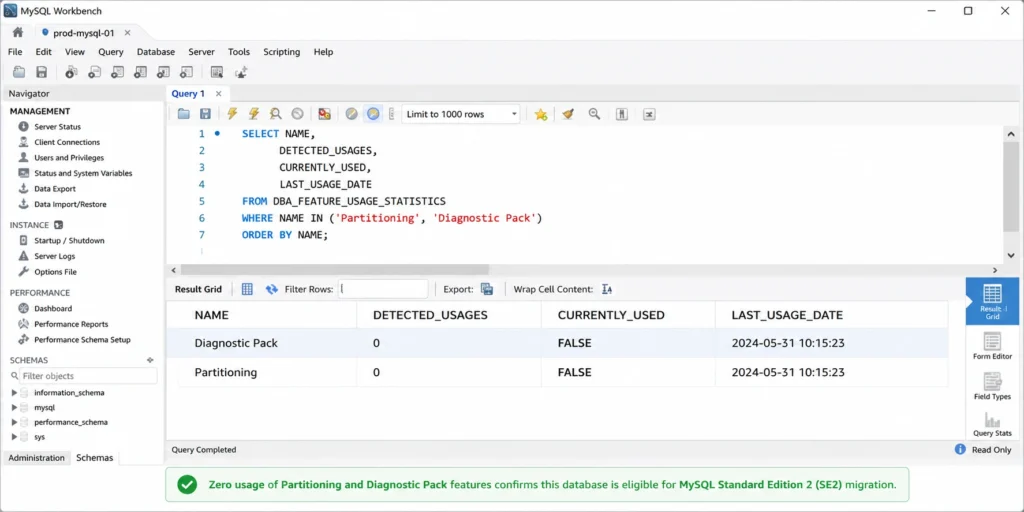Screen dimensions: 1024x512
Task: Open Server Status in the navigator
Action: click(x=57, y=127)
